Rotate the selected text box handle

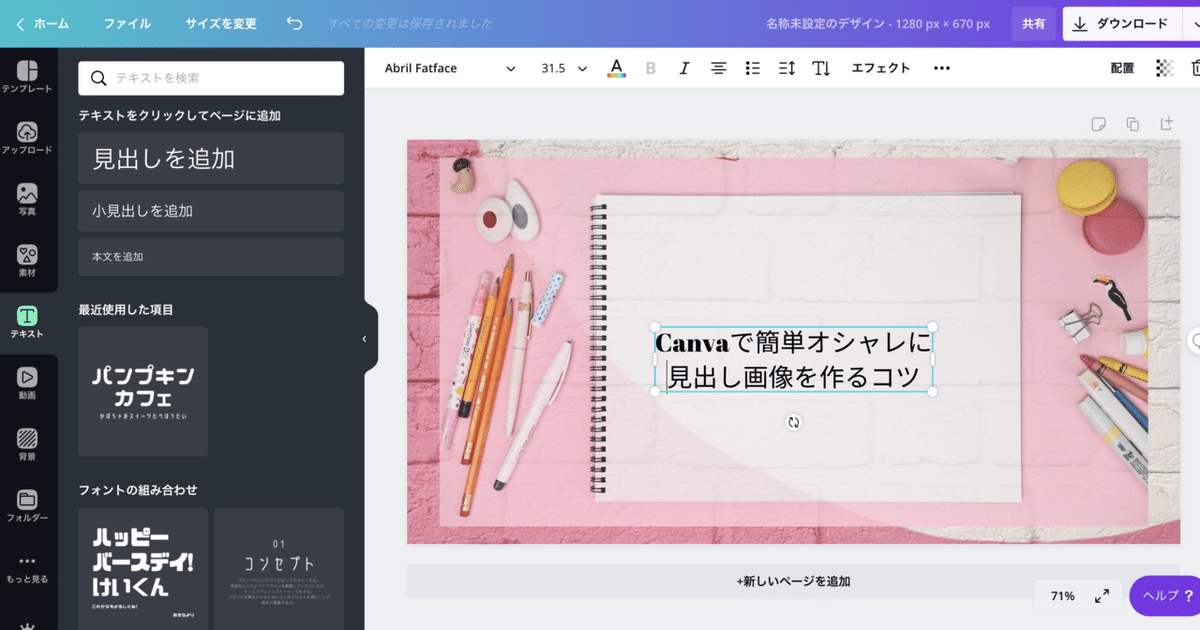pyautogui.click(x=793, y=422)
